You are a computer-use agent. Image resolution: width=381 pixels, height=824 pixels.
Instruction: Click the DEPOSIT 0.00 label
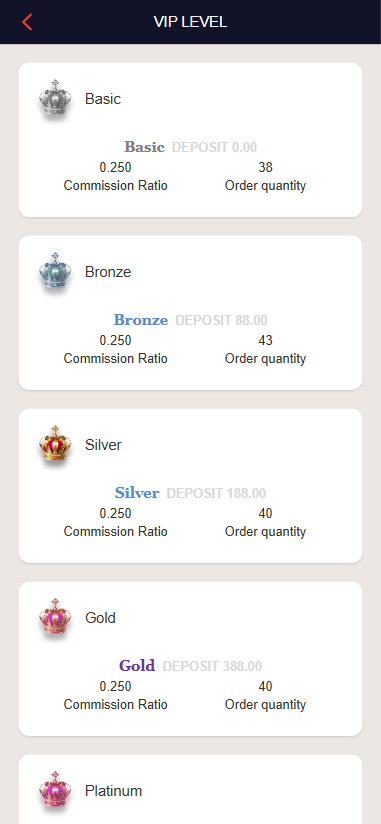(x=214, y=147)
